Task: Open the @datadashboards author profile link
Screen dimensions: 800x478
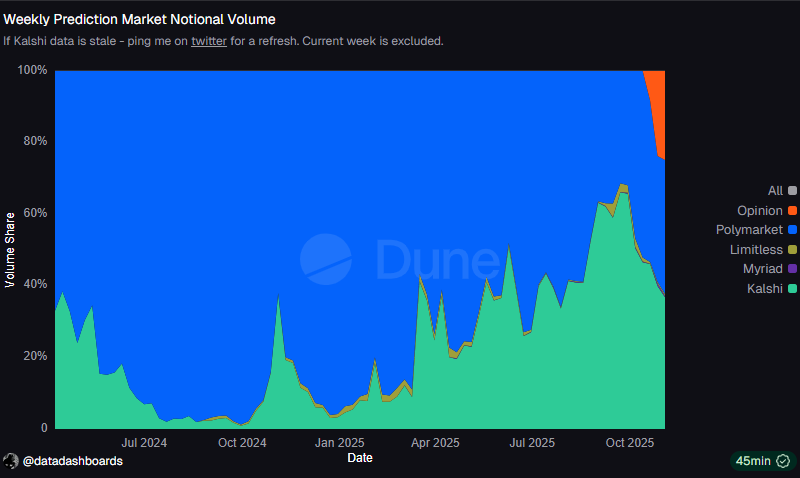Action: click(x=76, y=461)
